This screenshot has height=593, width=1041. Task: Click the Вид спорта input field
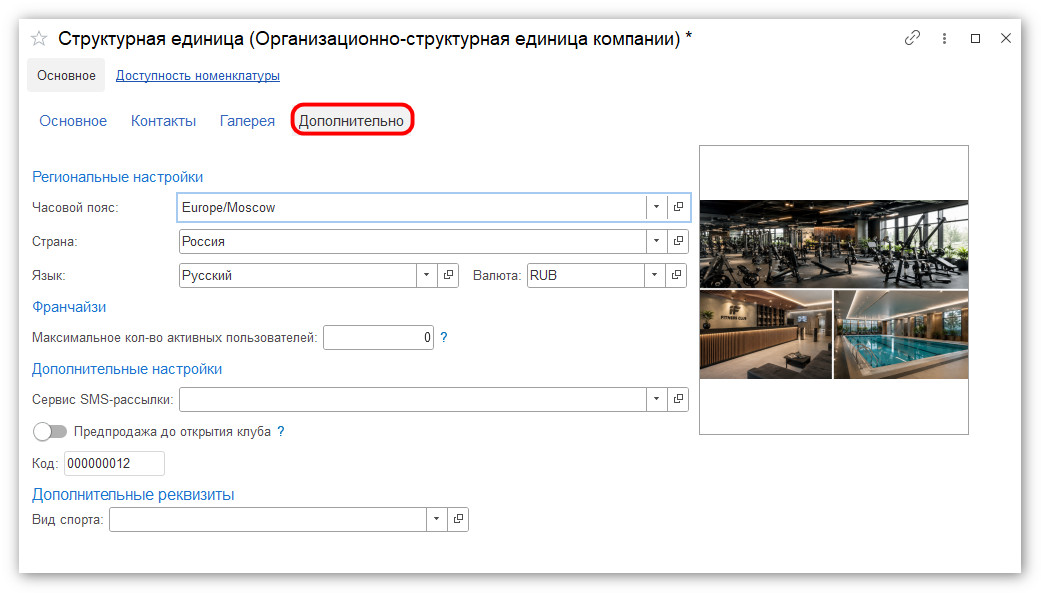point(268,519)
